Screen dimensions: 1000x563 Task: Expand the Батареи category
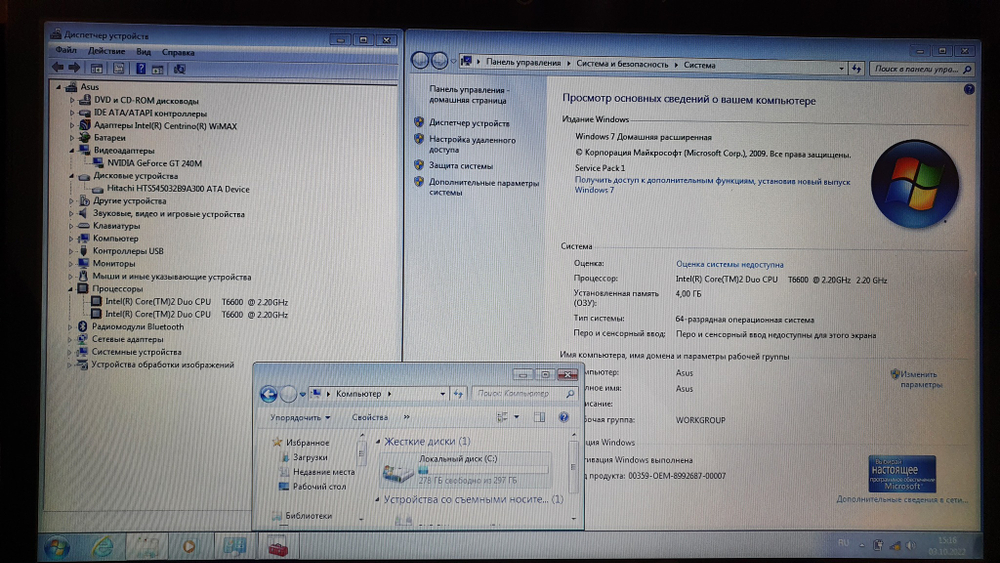pyautogui.click(x=72, y=138)
